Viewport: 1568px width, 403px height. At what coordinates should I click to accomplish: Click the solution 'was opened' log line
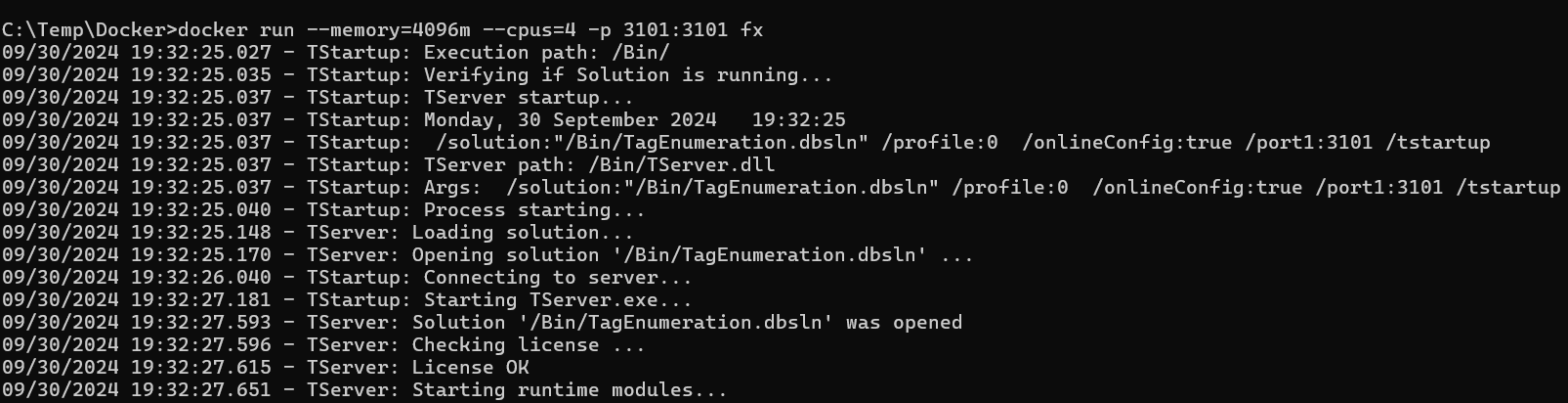tap(482, 323)
